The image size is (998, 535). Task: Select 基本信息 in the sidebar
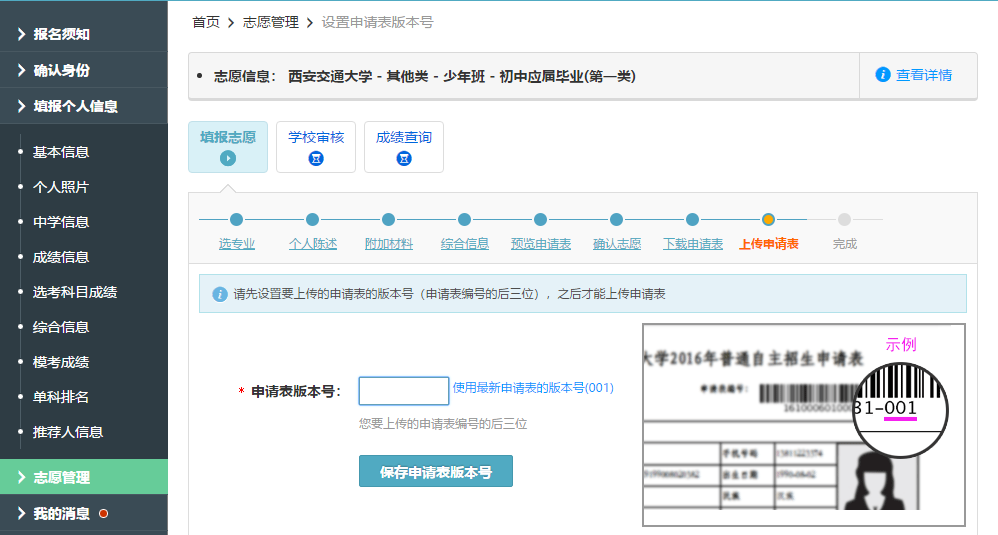pyautogui.click(x=61, y=152)
